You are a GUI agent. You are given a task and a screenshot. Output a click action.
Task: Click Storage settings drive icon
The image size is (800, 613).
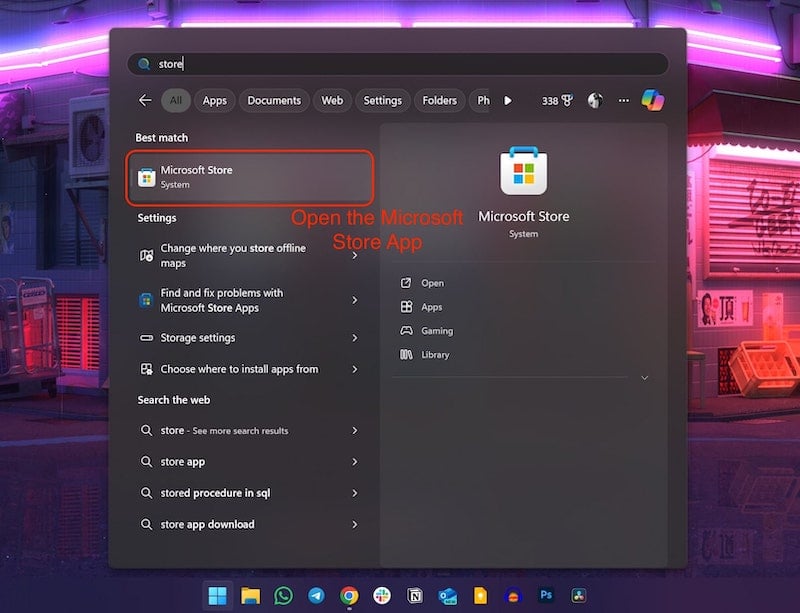(x=146, y=338)
